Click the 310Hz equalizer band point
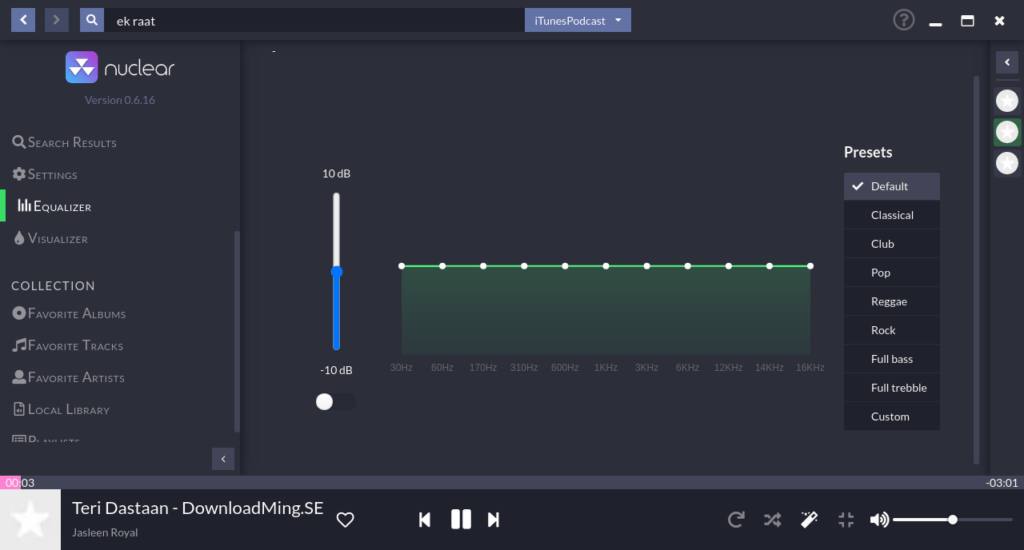The image size is (1024, 550). click(524, 266)
